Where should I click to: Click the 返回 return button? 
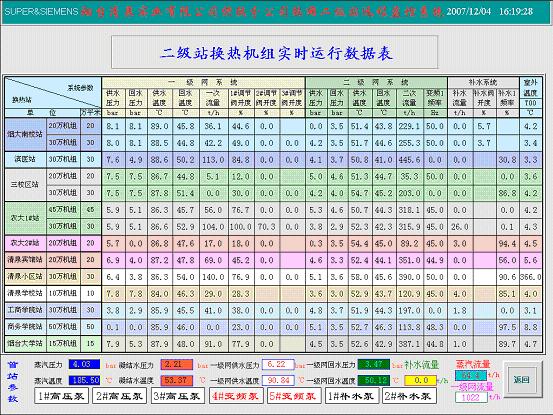click(x=521, y=380)
